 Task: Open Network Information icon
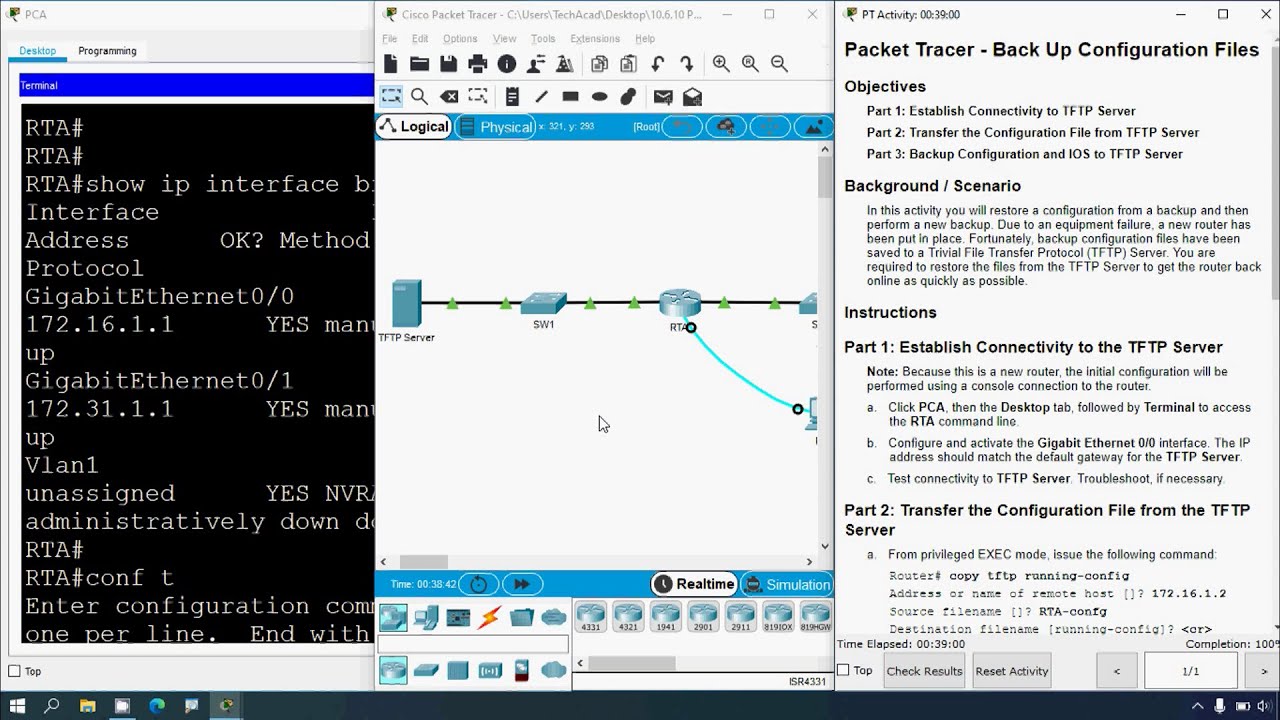coord(507,64)
